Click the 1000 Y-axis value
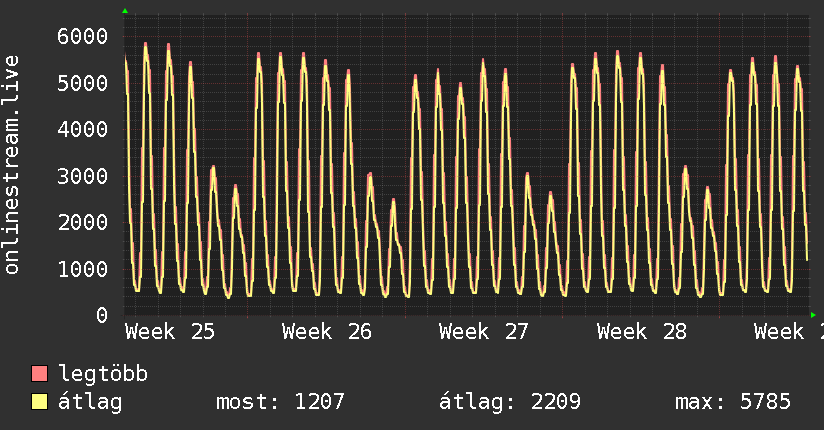824x430 pixels. pos(83,269)
